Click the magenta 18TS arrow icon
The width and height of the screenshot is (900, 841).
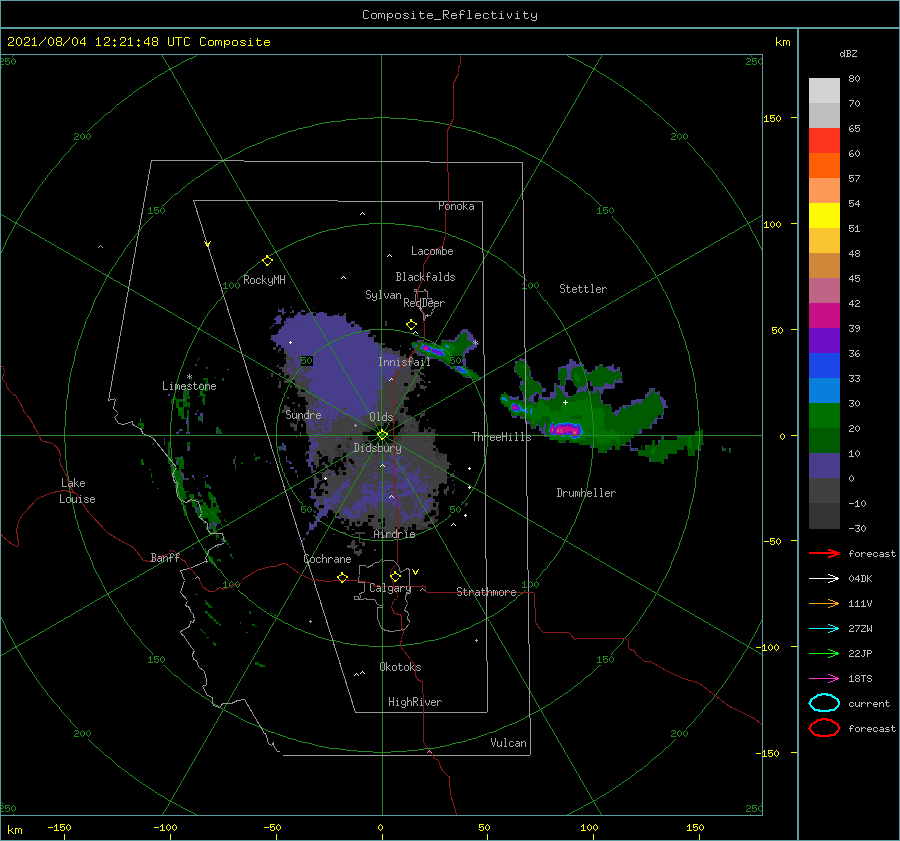824,679
